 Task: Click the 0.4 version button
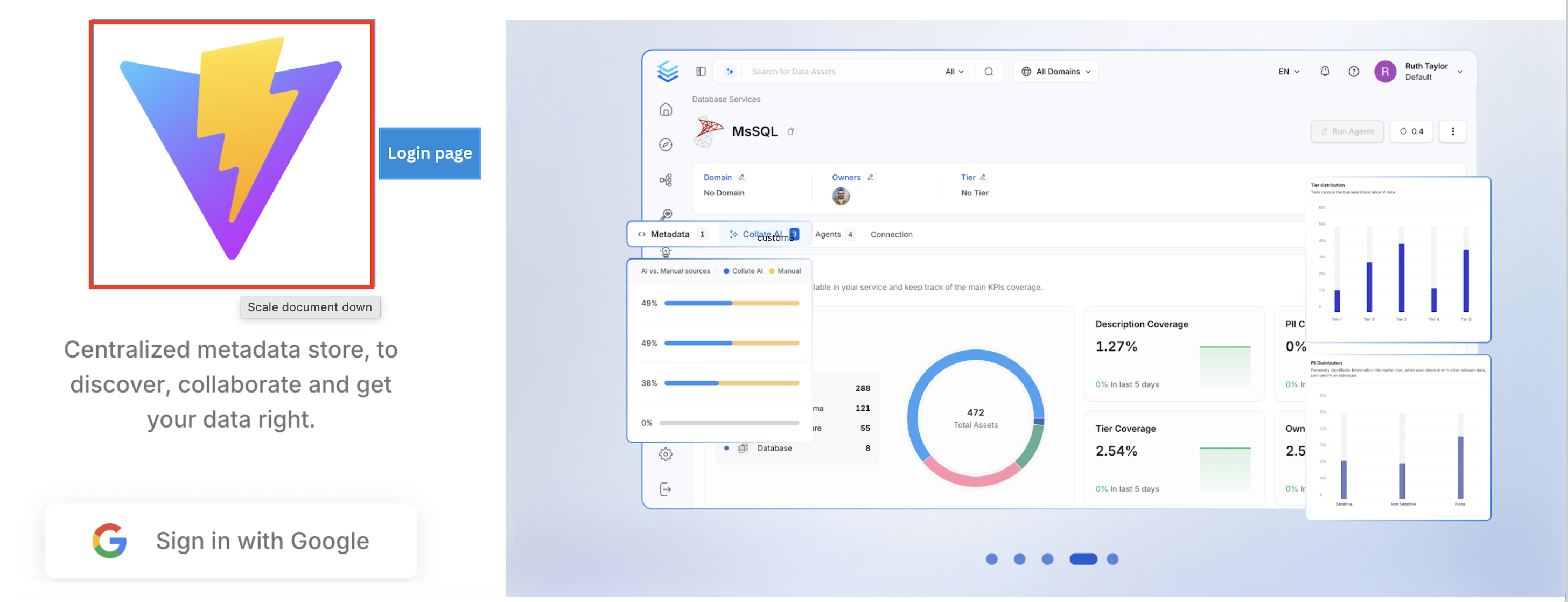[1411, 131]
